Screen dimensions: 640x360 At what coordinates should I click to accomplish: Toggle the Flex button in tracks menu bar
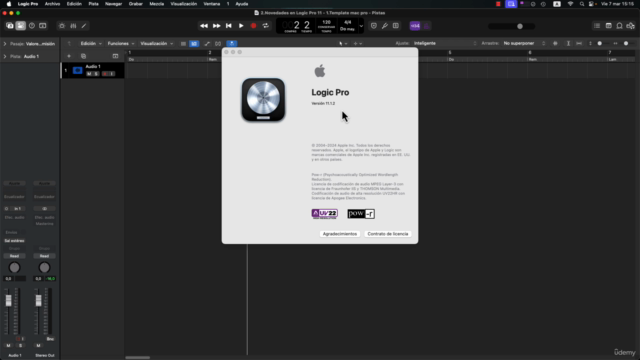coord(218,43)
